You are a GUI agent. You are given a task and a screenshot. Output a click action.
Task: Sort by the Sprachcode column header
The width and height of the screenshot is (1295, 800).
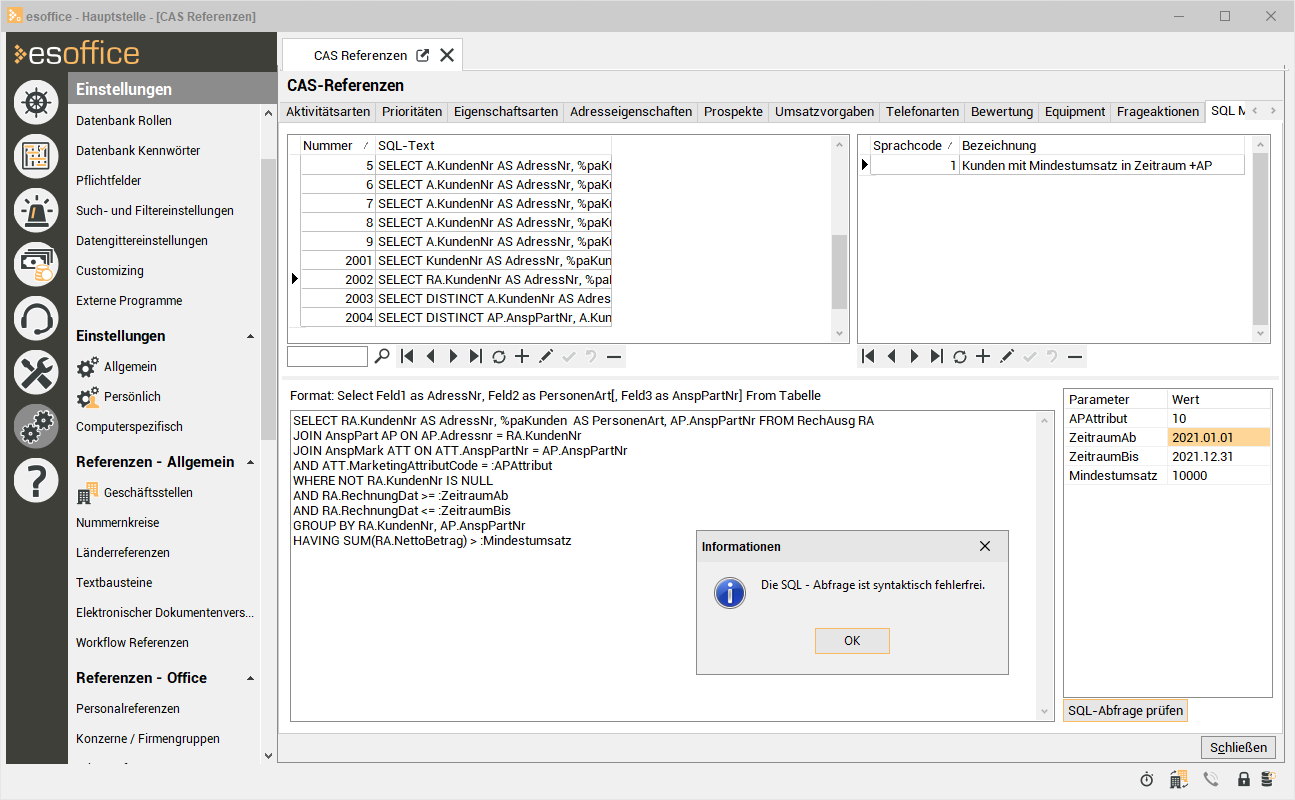914,145
